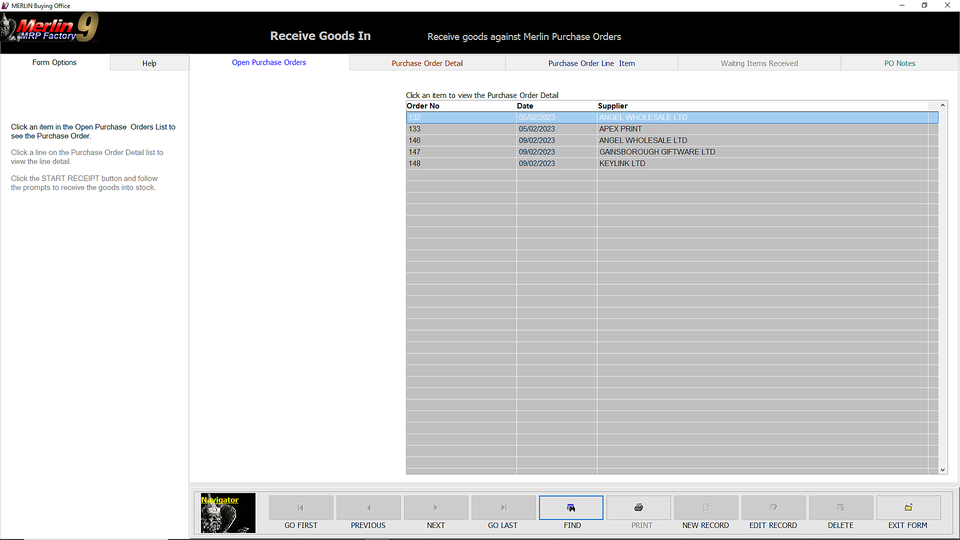Click the Go First navigation arrow

[301, 508]
